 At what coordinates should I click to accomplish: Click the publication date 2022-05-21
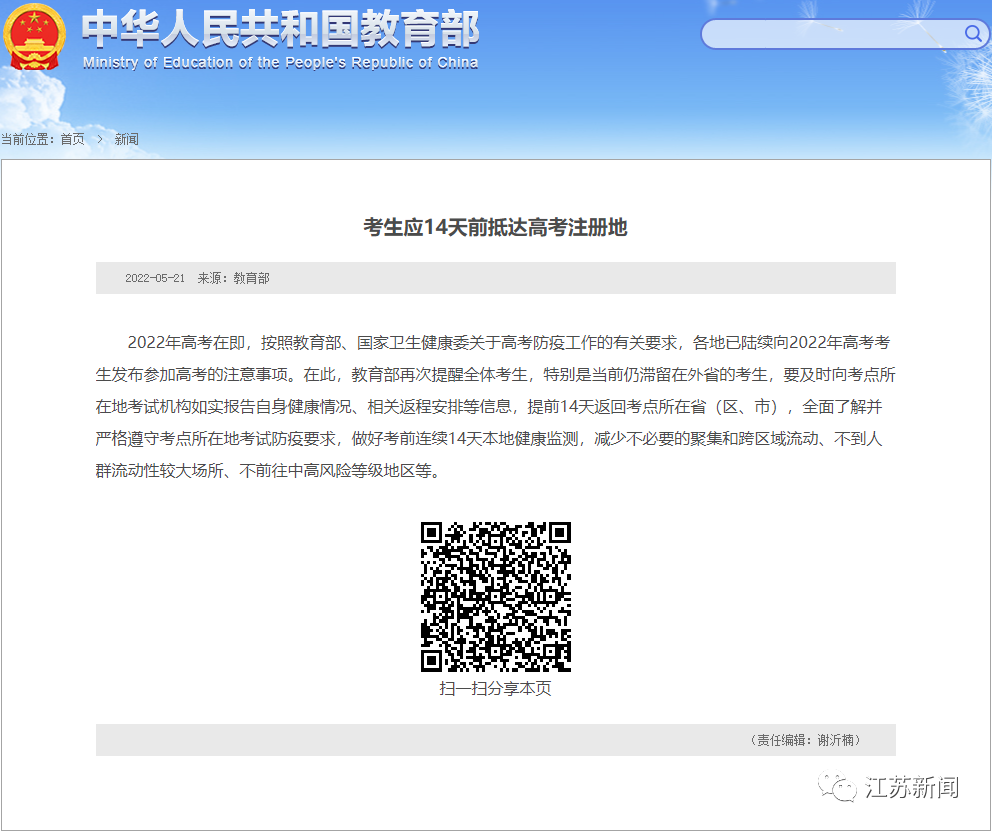[x=155, y=278]
